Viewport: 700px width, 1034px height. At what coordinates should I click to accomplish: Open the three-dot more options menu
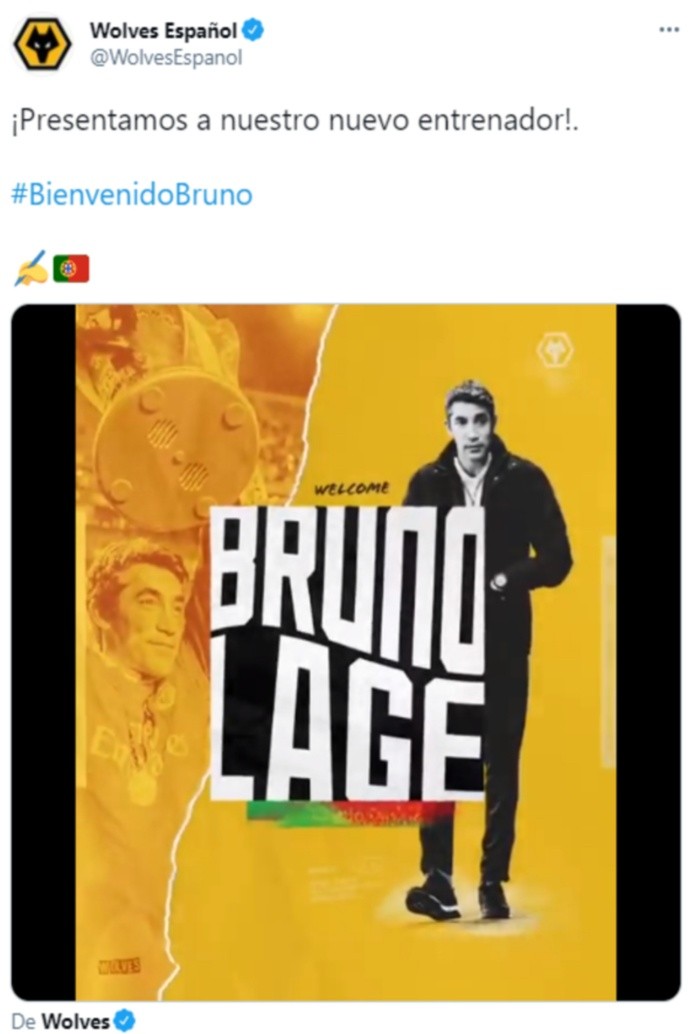[x=668, y=30]
